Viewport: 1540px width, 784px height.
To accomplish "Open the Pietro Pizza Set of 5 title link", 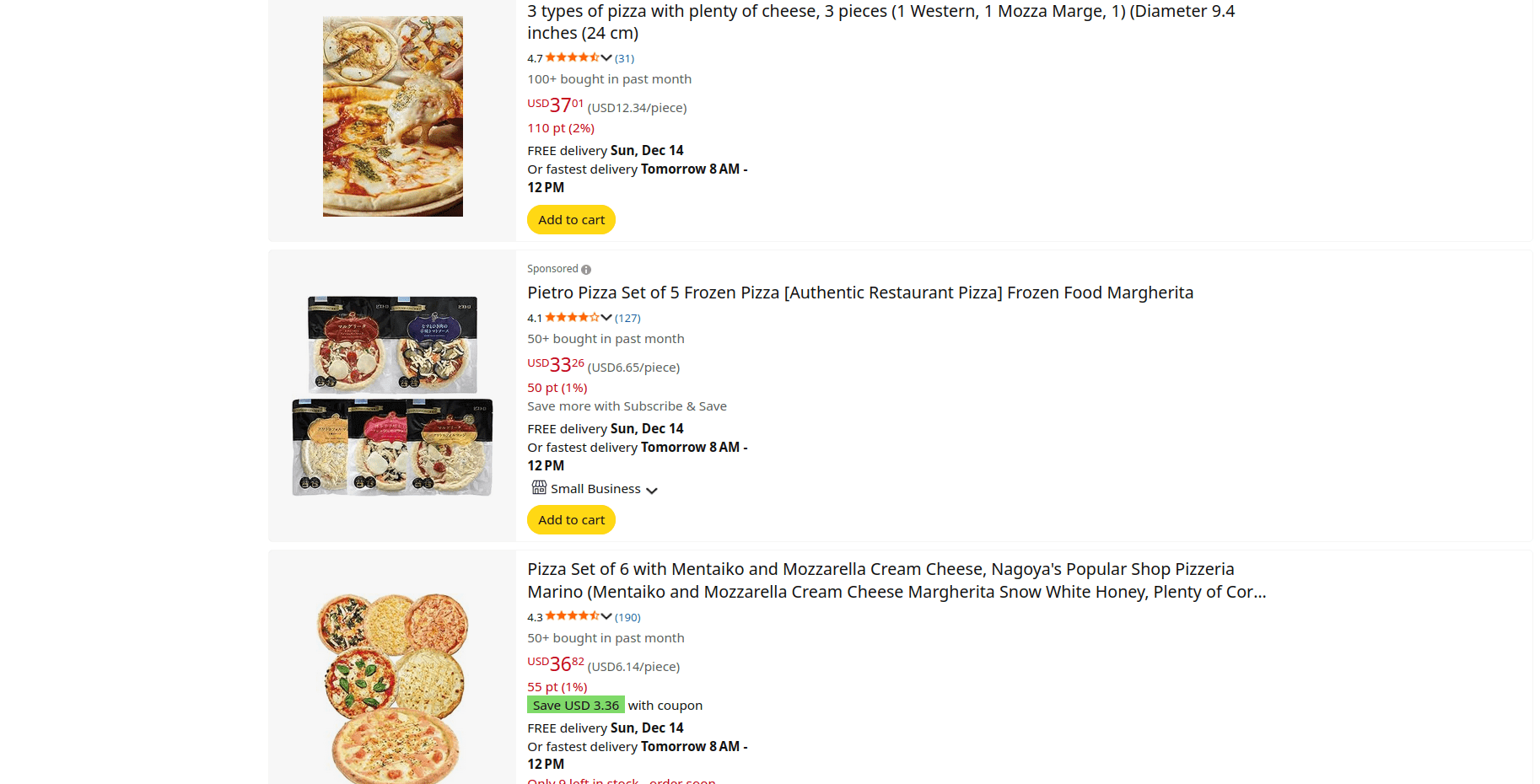I will (x=860, y=293).
